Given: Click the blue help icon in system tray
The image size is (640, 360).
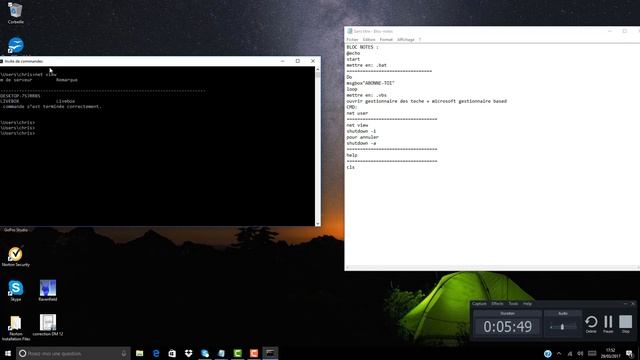Looking at the screenshot, I should [548, 353].
